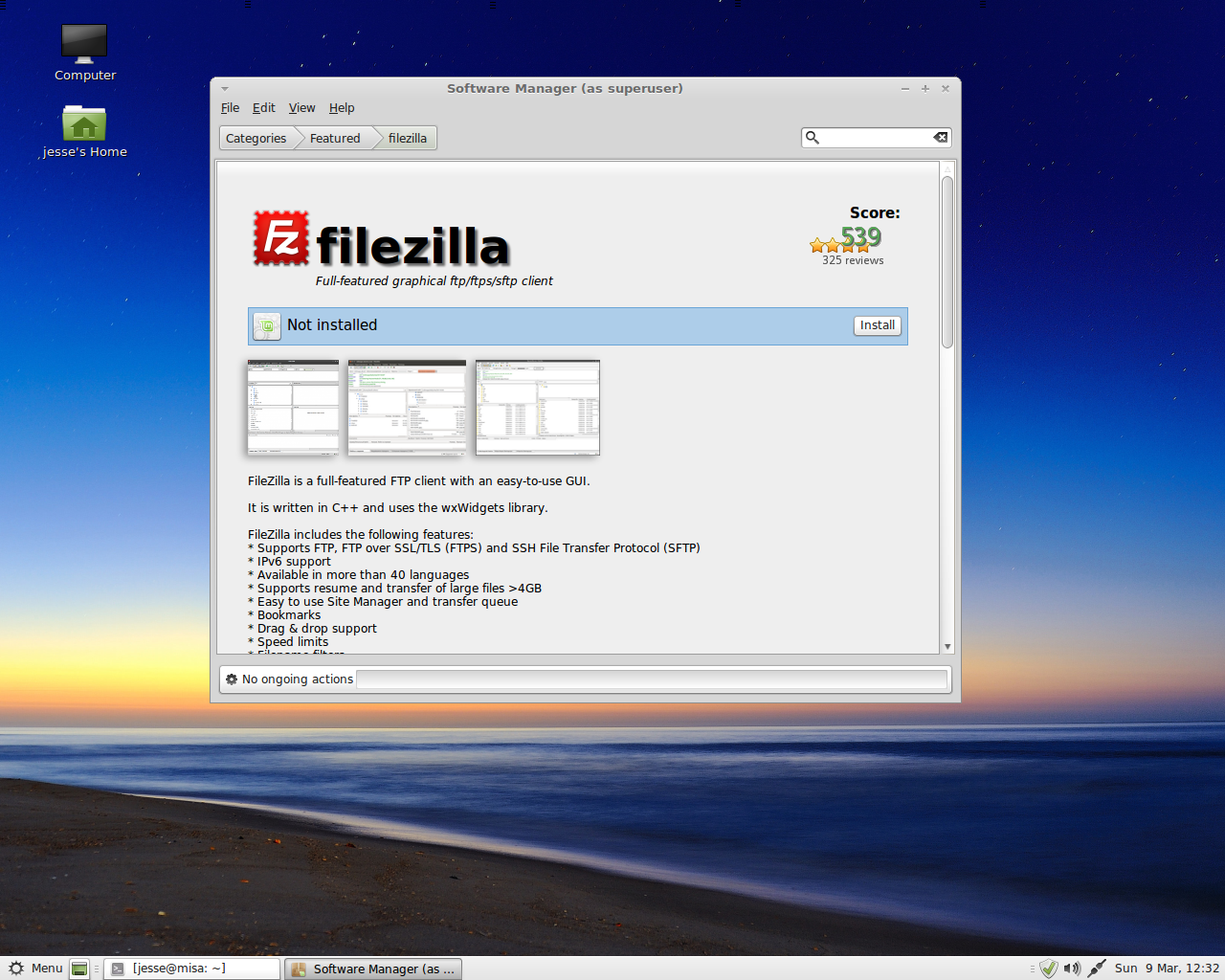Open the Edit menu
Viewport: 1225px width, 980px height.
point(263,108)
